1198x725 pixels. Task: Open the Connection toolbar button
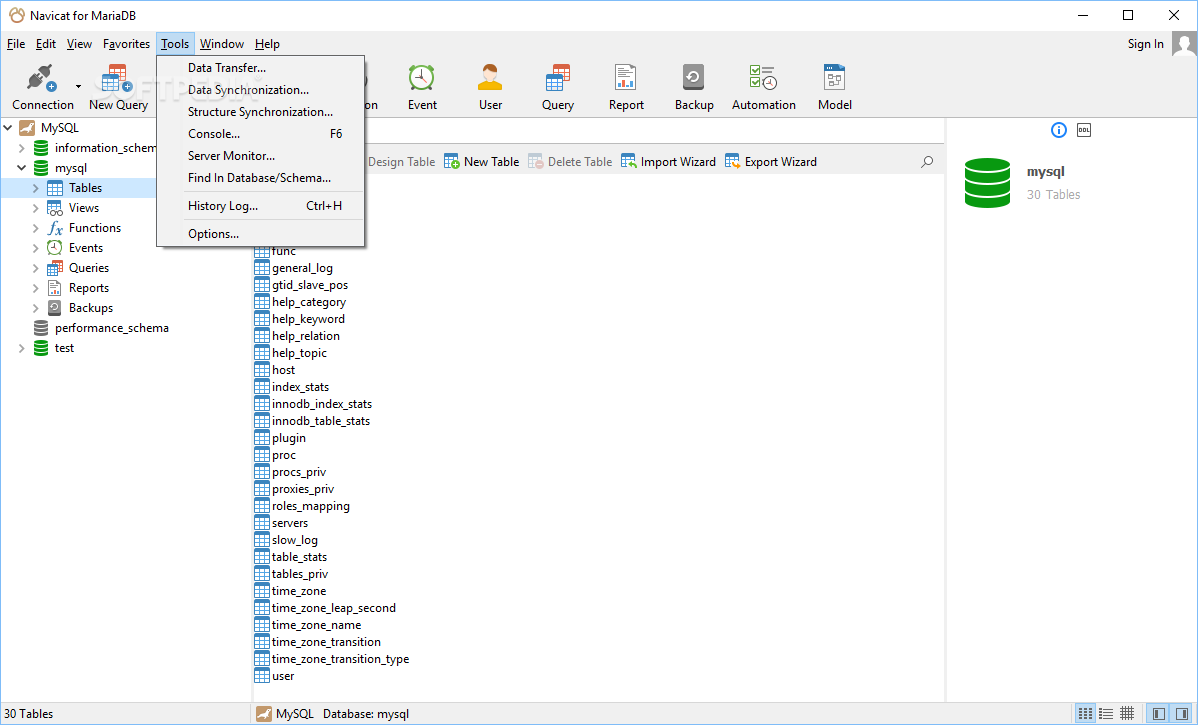[x=42, y=88]
